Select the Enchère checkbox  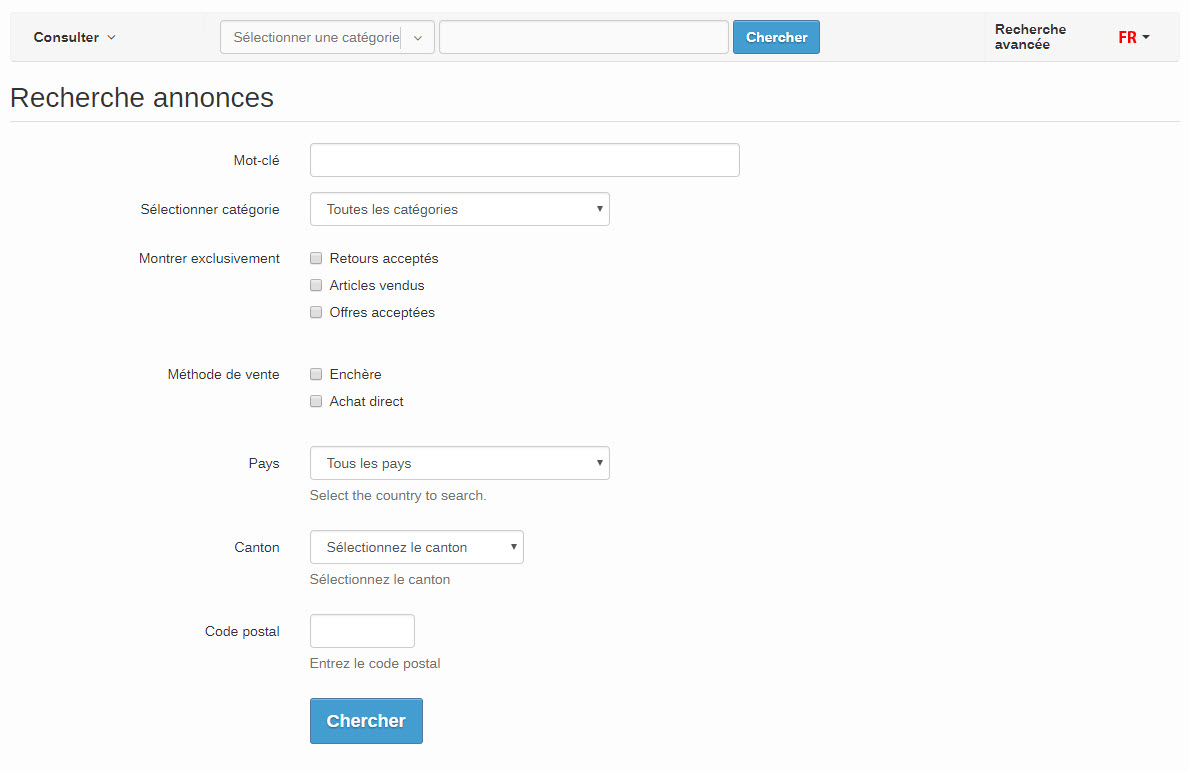pos(316,375)
